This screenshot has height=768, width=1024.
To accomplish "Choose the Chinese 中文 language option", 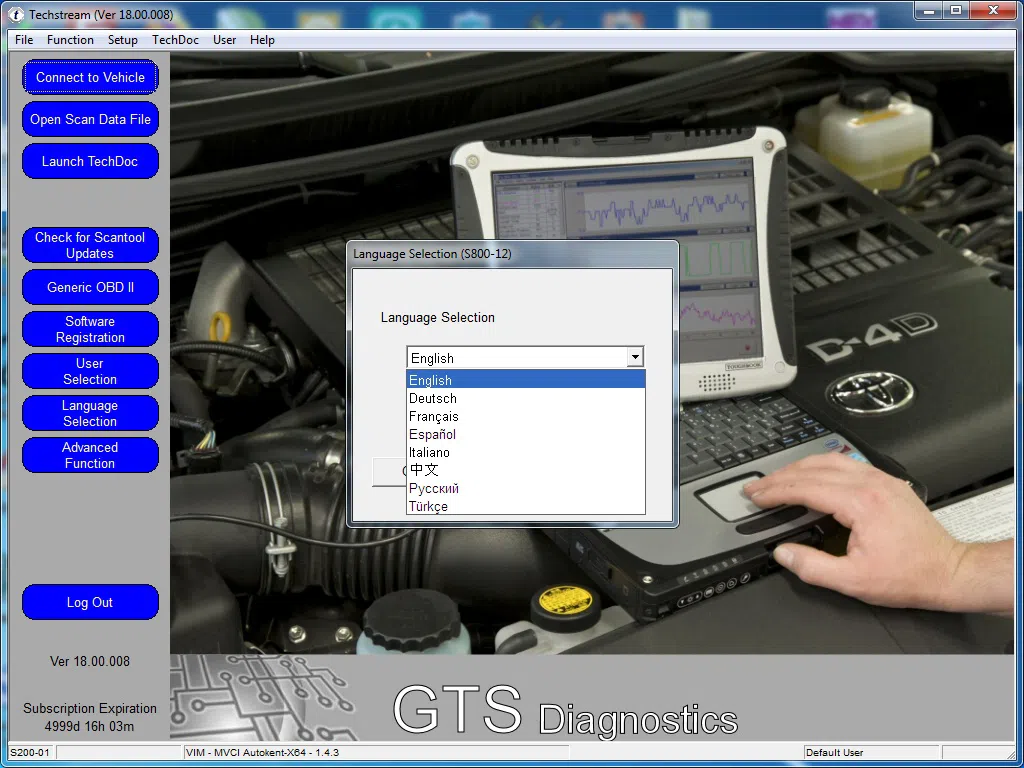I will click(x=424, y=470).
